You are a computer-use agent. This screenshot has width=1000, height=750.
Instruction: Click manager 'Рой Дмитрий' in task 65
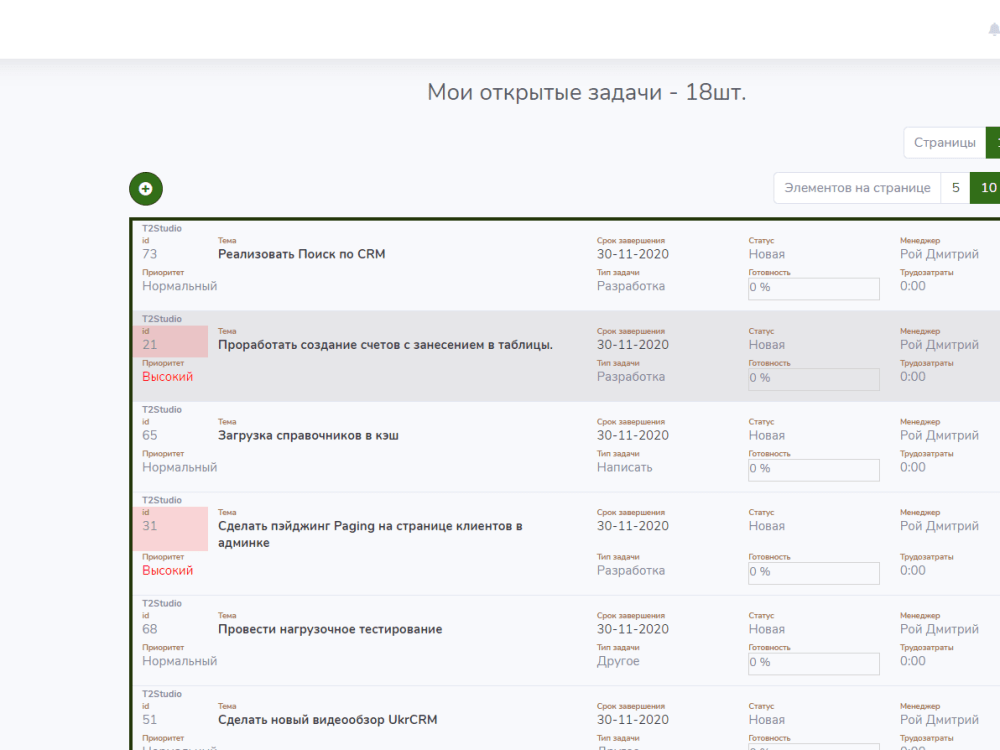tap(939, 436)
